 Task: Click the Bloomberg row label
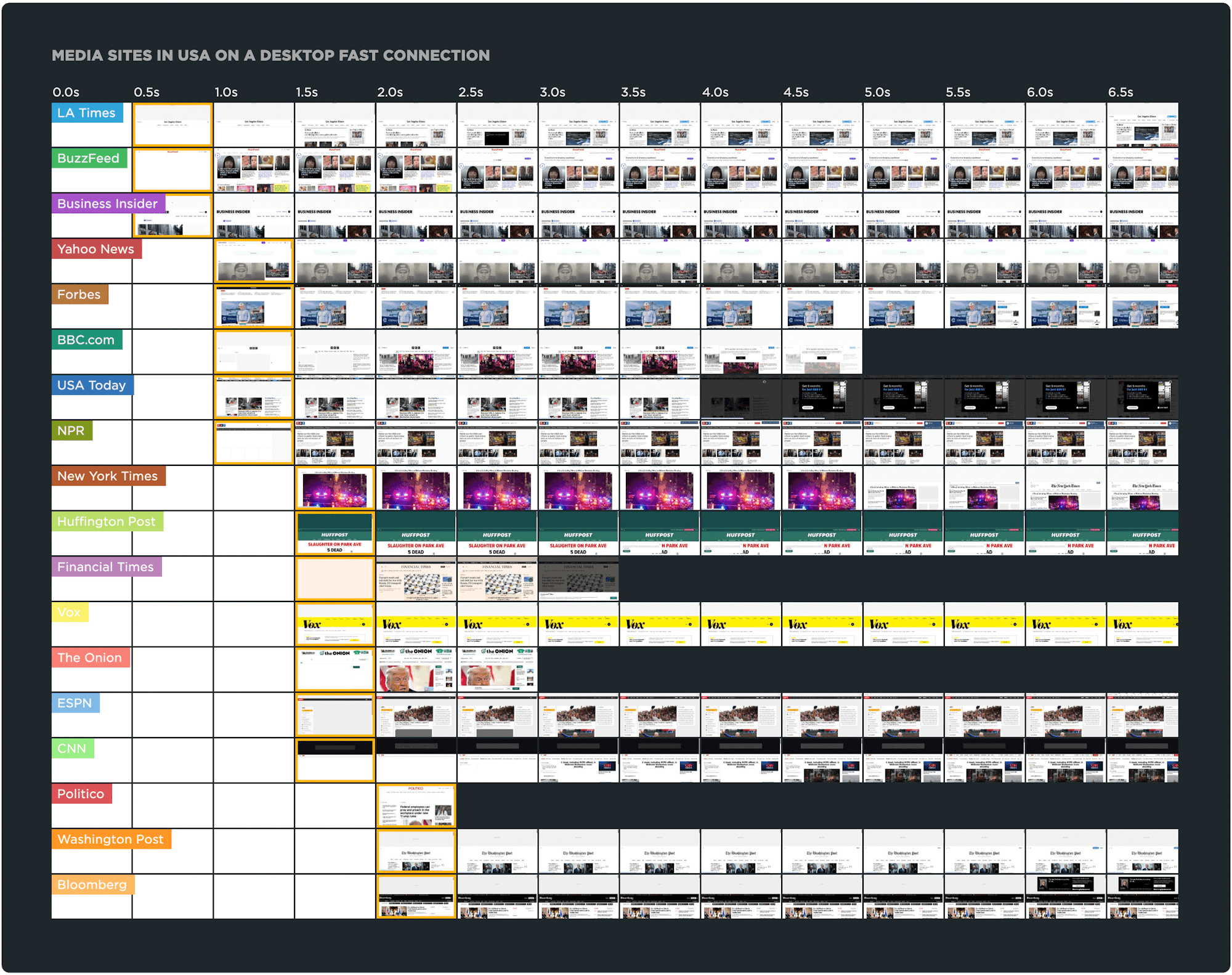[x=92, y=885]
